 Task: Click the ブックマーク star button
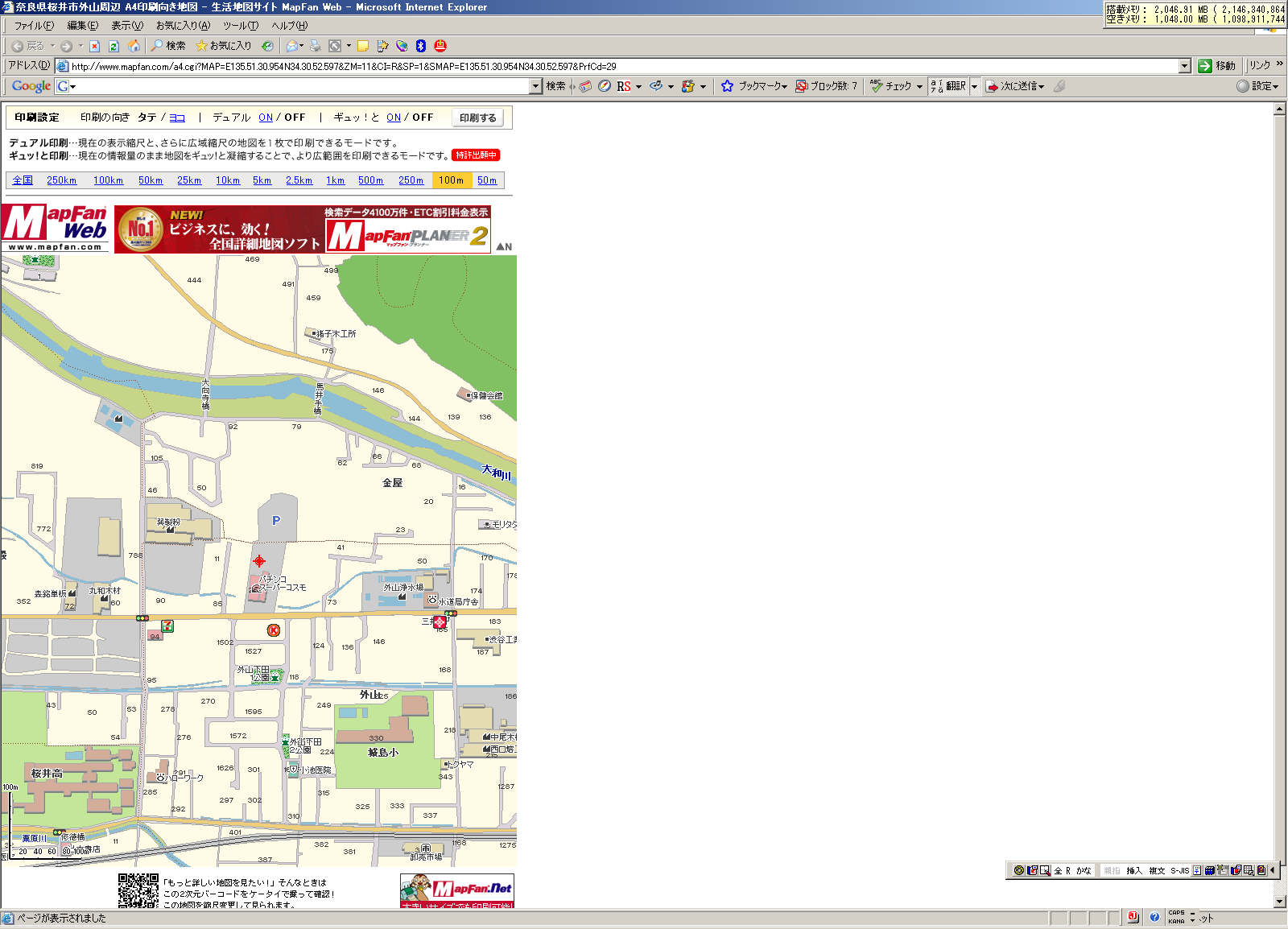click(x=753, y=86)
